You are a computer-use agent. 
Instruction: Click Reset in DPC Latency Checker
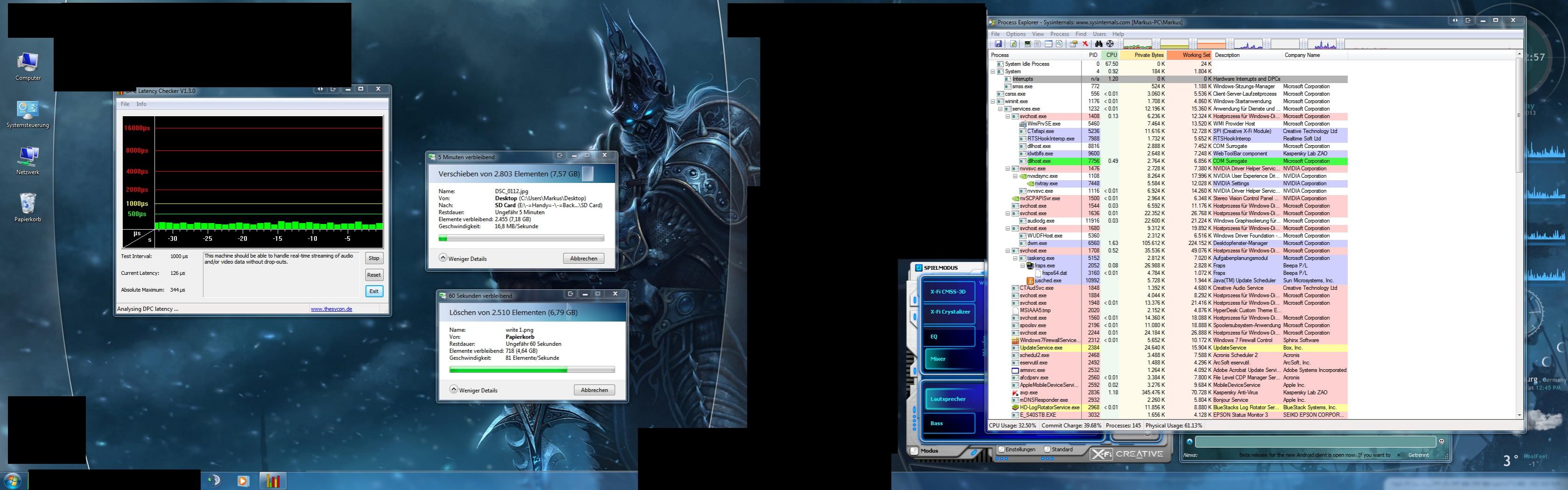[x=374, y=274]
